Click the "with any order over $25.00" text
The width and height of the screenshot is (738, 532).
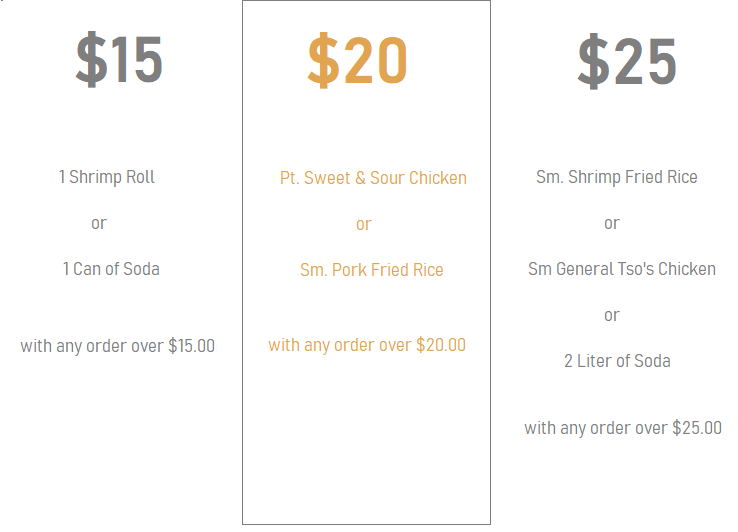623,428
